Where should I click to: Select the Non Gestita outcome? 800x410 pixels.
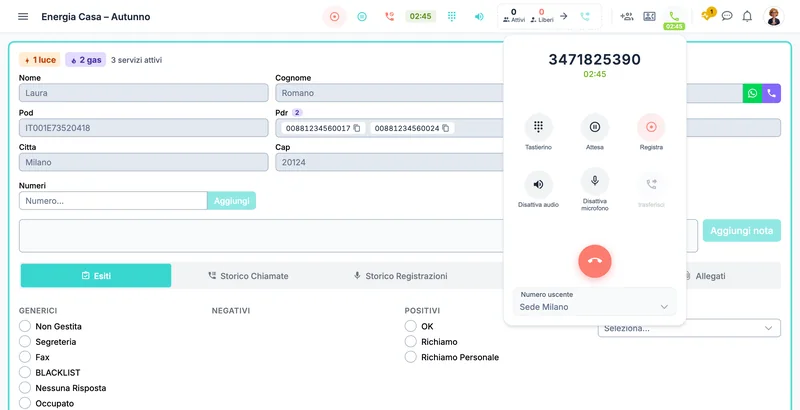coord(25,326)
